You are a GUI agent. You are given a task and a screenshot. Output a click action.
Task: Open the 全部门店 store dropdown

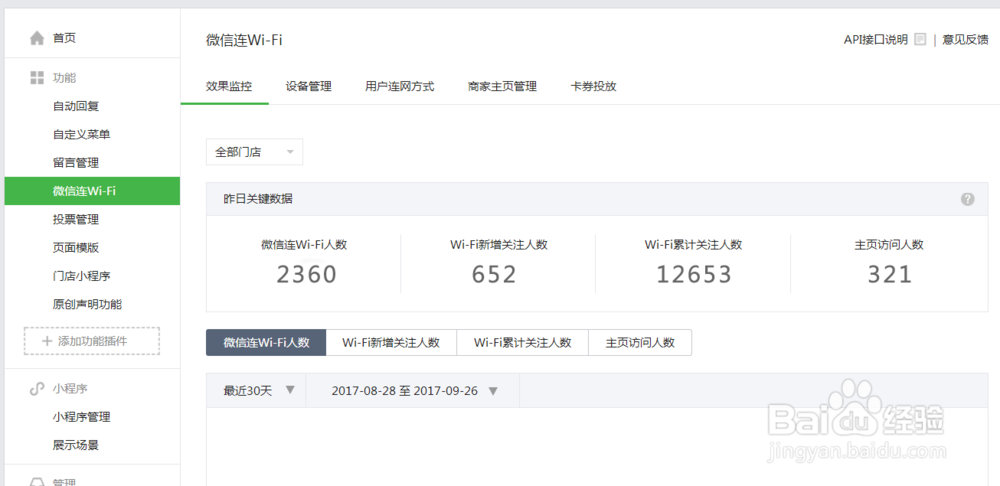pos(254,152)
